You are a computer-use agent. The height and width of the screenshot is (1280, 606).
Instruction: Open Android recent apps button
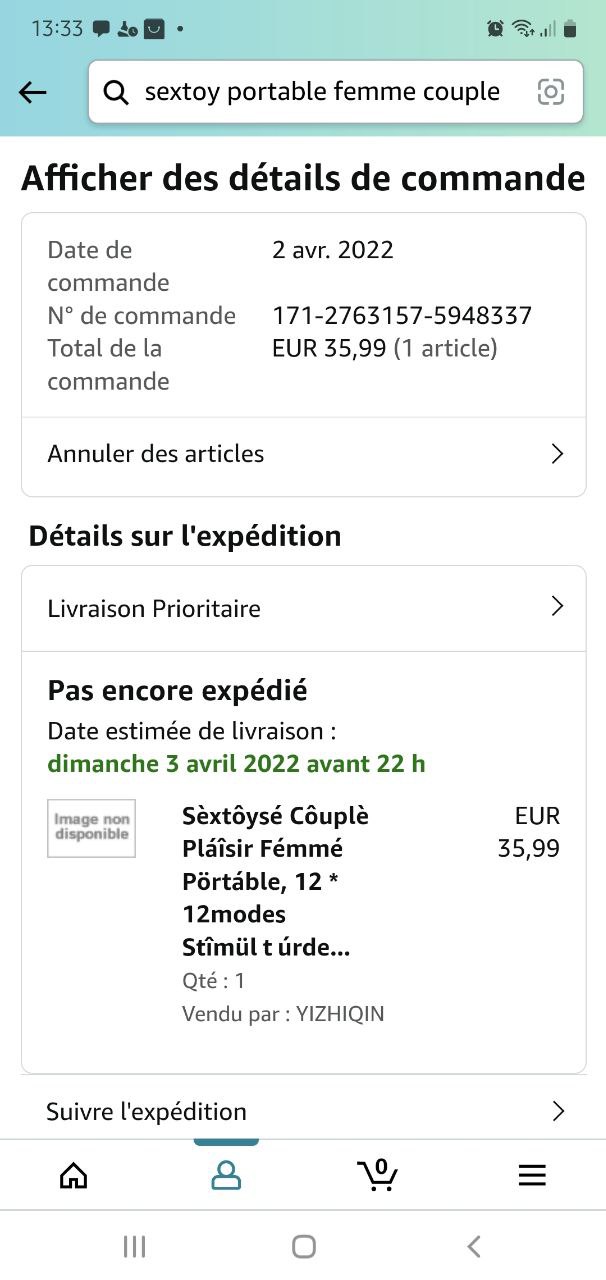click(134, 1246)
